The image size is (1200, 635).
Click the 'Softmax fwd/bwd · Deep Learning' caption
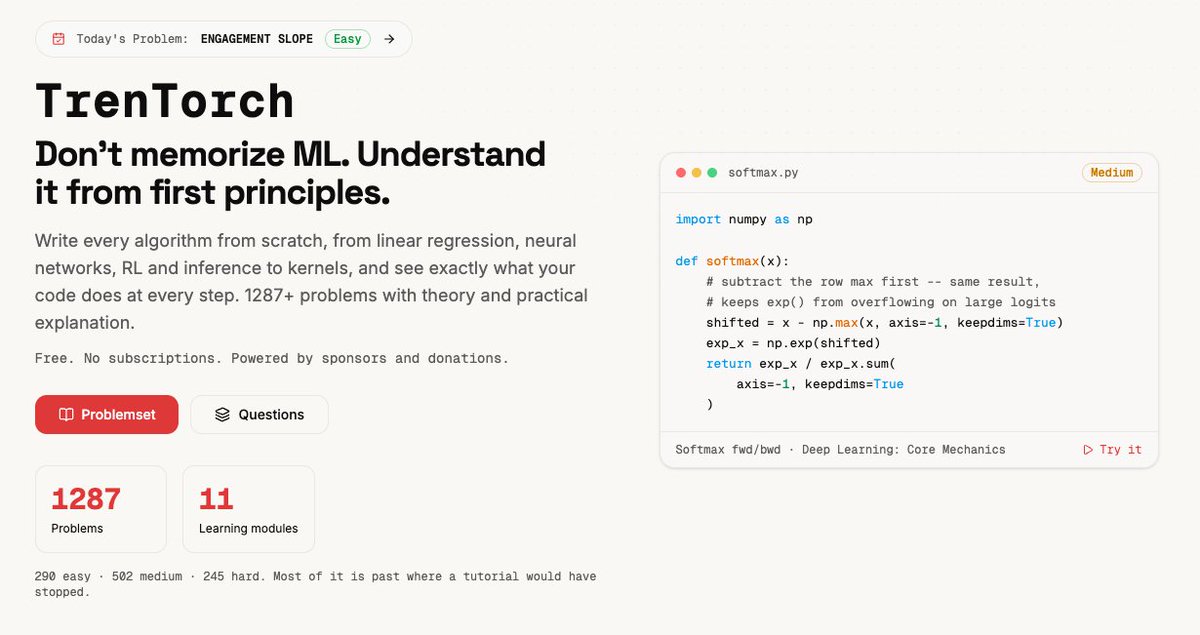click(840, 450)
